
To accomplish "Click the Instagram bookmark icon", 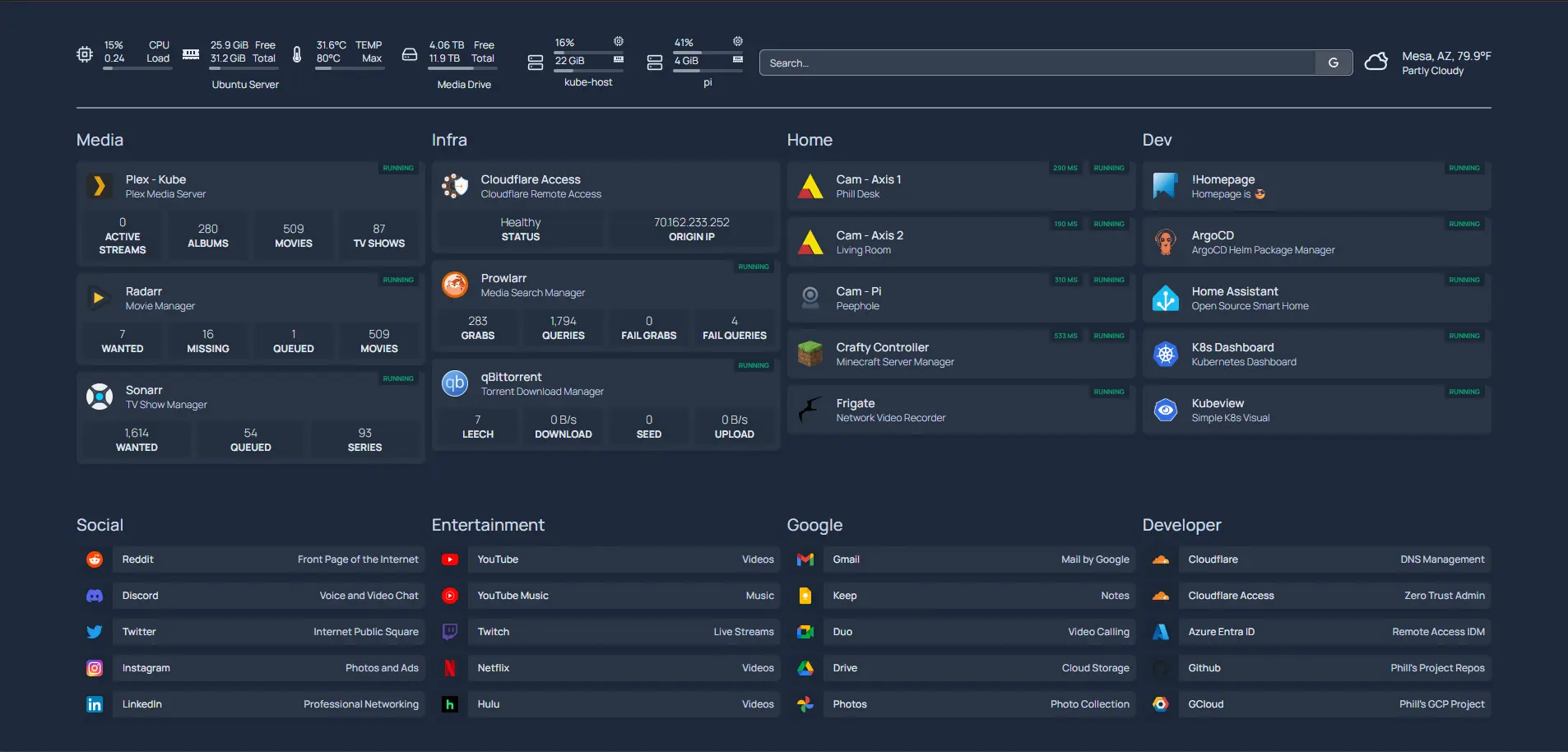I will coord(95,668).
